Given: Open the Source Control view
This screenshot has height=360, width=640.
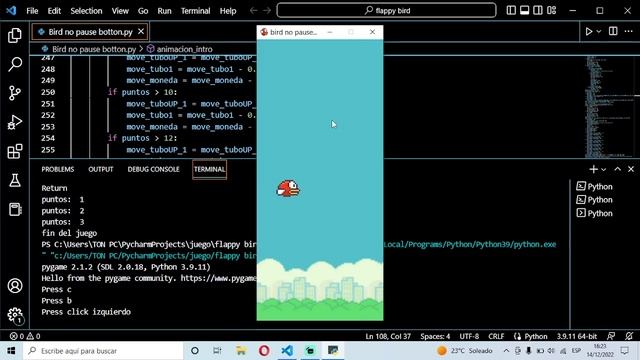Looking at the screenshot, I should pyautogui.click(x=15, y=93).
